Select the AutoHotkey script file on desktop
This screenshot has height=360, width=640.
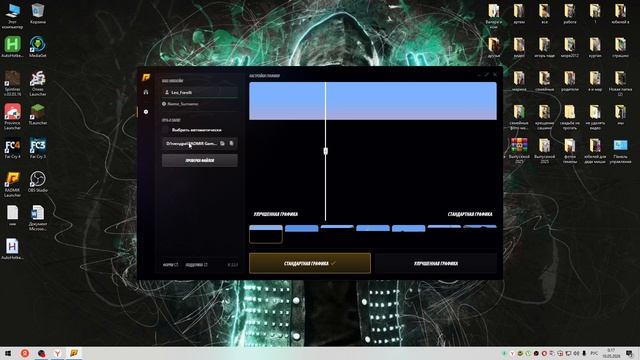pyautogui.click(x=12, y=249)
